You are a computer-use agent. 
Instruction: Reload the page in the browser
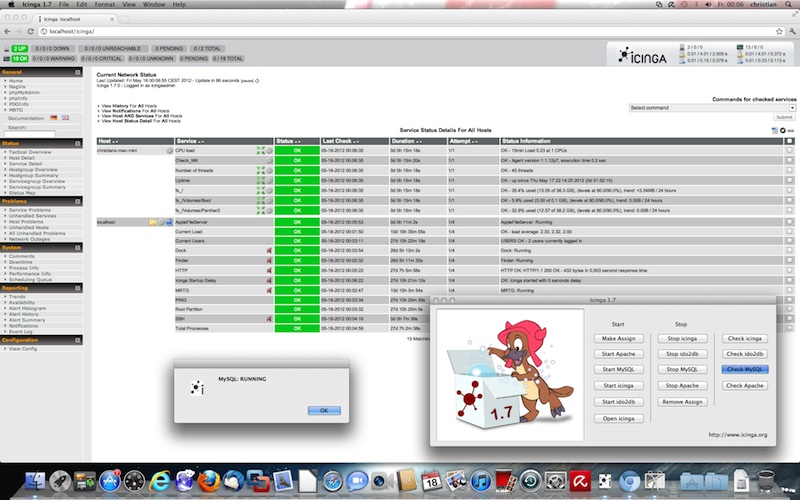coord(30,32)
